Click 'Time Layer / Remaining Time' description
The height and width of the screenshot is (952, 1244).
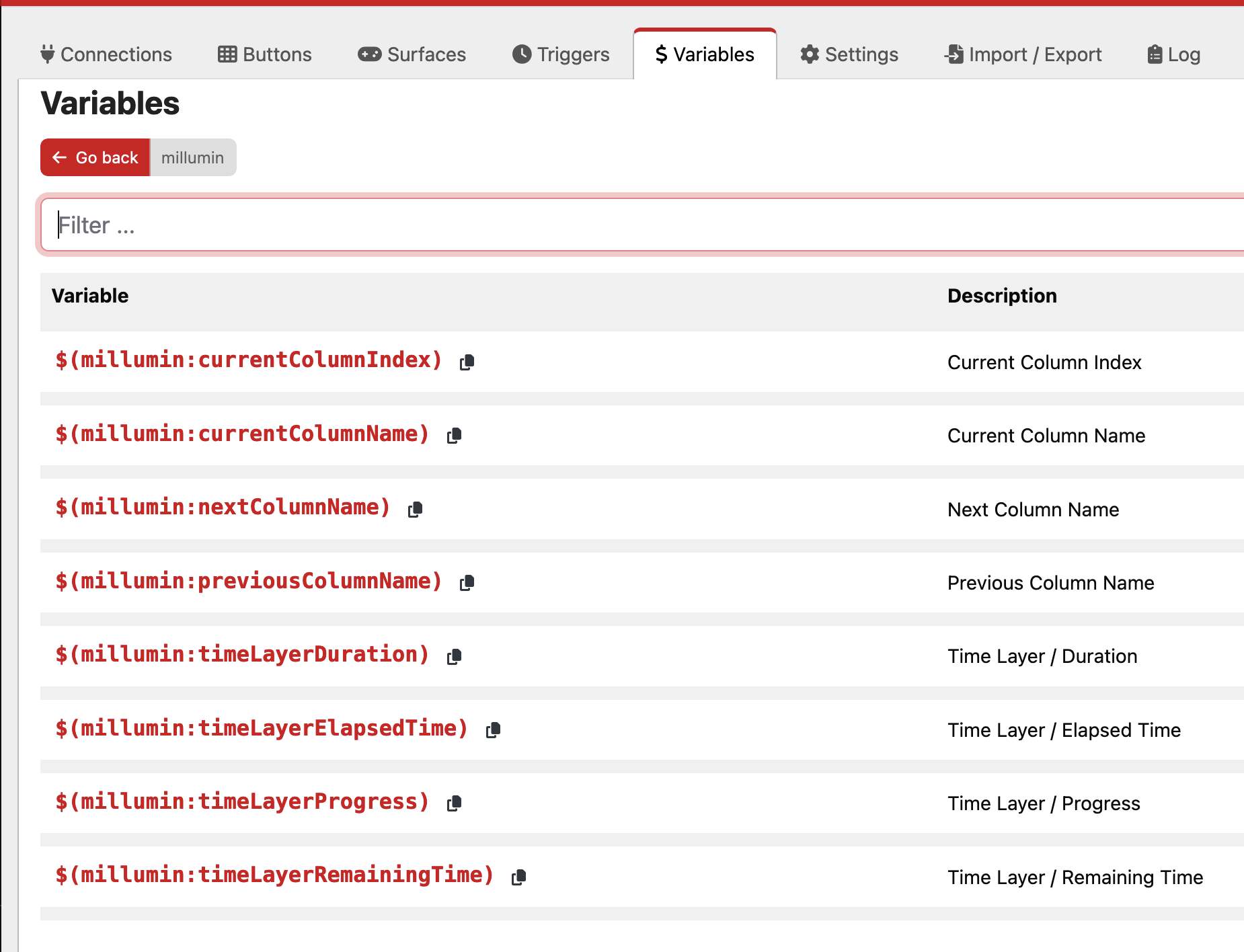1075,877
